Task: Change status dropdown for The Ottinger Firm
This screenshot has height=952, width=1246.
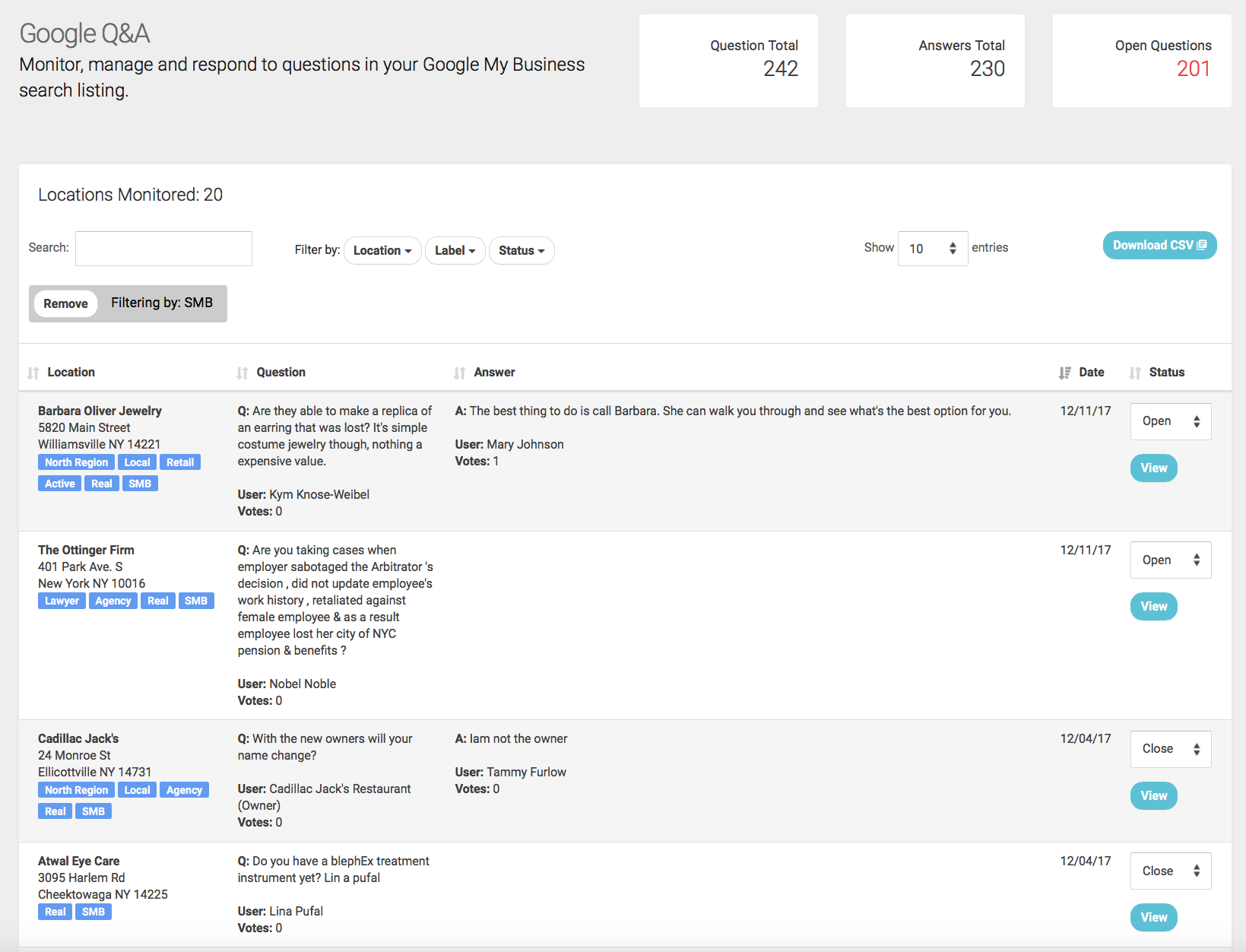Action: coord(1171,560)
